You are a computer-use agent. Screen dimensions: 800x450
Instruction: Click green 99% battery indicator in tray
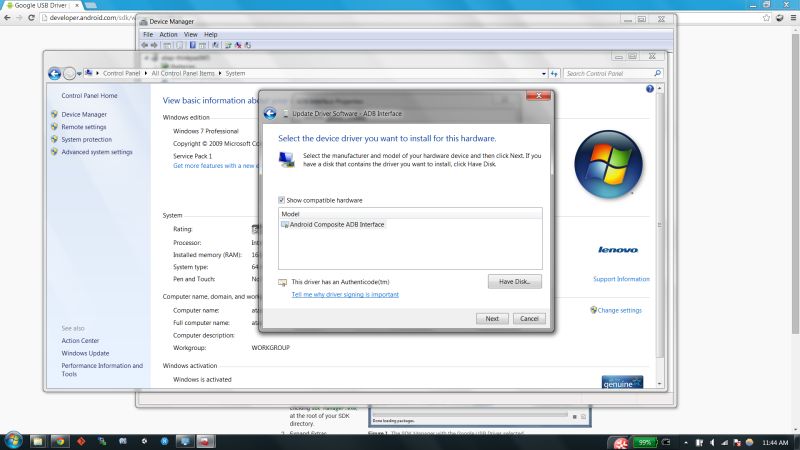[x=644, y=442]
